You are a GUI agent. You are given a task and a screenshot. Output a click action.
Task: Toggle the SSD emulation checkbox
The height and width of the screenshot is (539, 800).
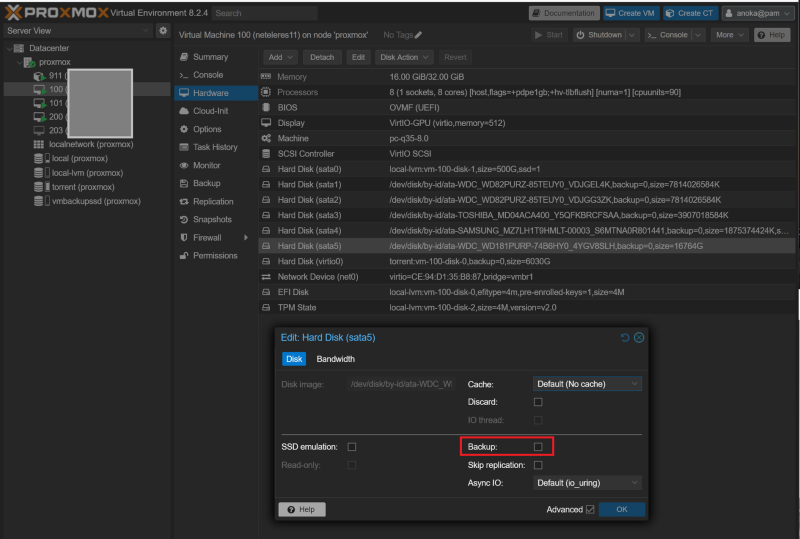click(x=352, y=447)
